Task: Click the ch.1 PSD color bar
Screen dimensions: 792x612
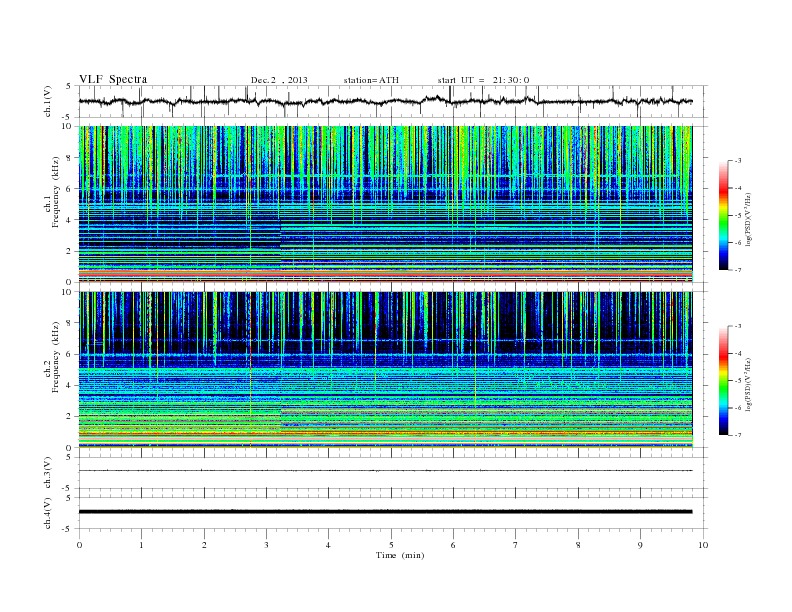Action: point(723,215)
